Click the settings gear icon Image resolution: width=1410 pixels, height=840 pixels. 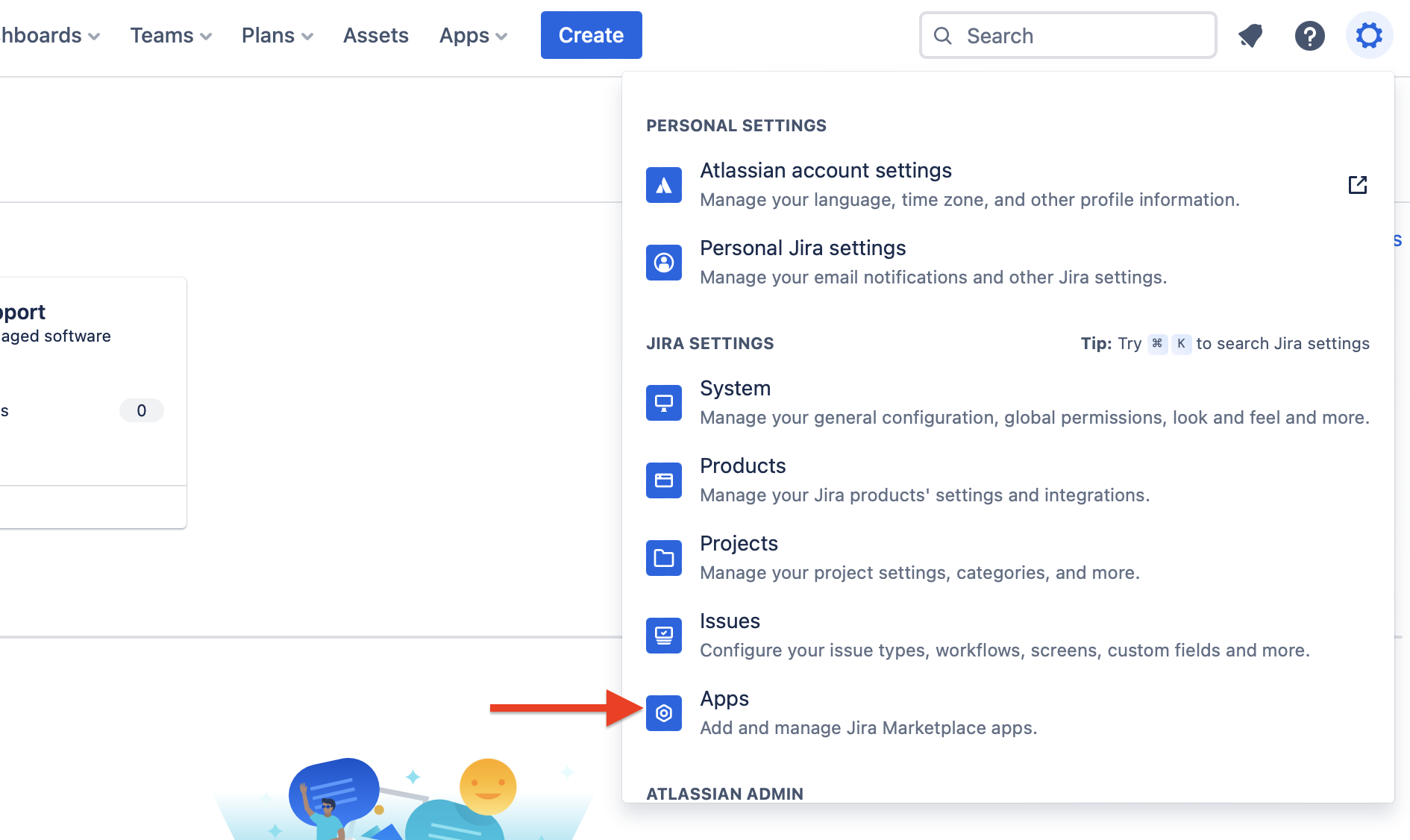pos(1369,36)
